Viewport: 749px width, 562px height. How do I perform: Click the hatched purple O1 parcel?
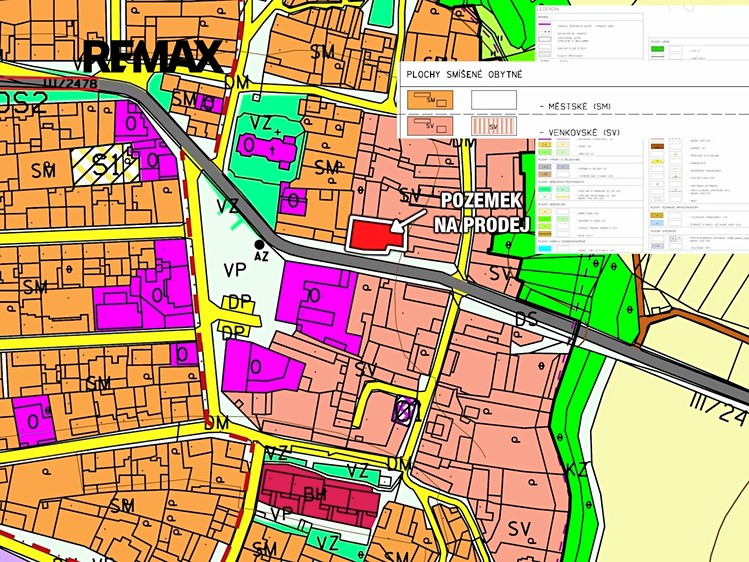(407, 411)
